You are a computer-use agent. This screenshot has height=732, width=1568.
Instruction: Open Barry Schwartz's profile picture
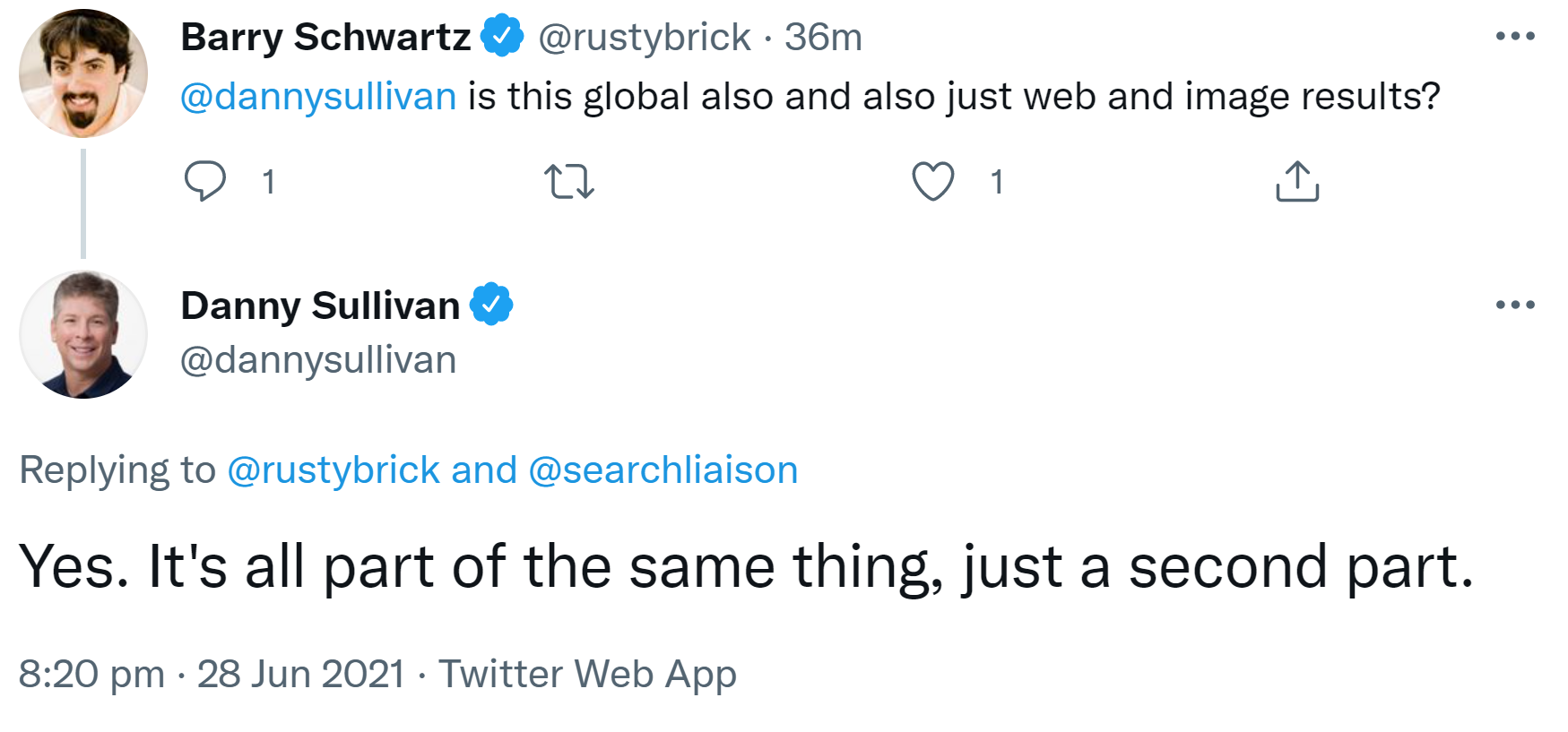click(x=83, y=73)
